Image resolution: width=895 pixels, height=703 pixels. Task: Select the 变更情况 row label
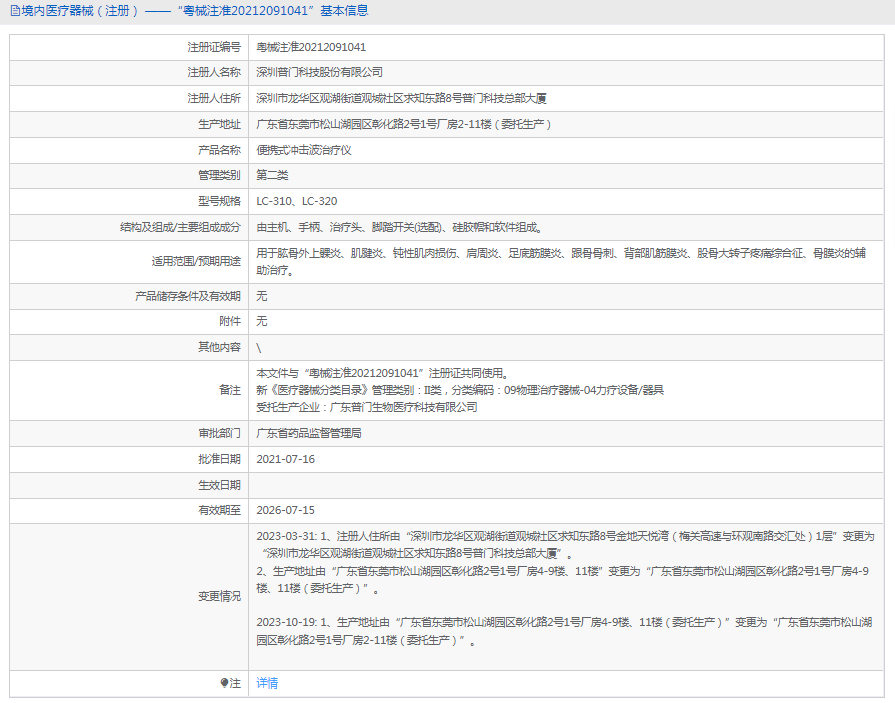click(219, 596)
